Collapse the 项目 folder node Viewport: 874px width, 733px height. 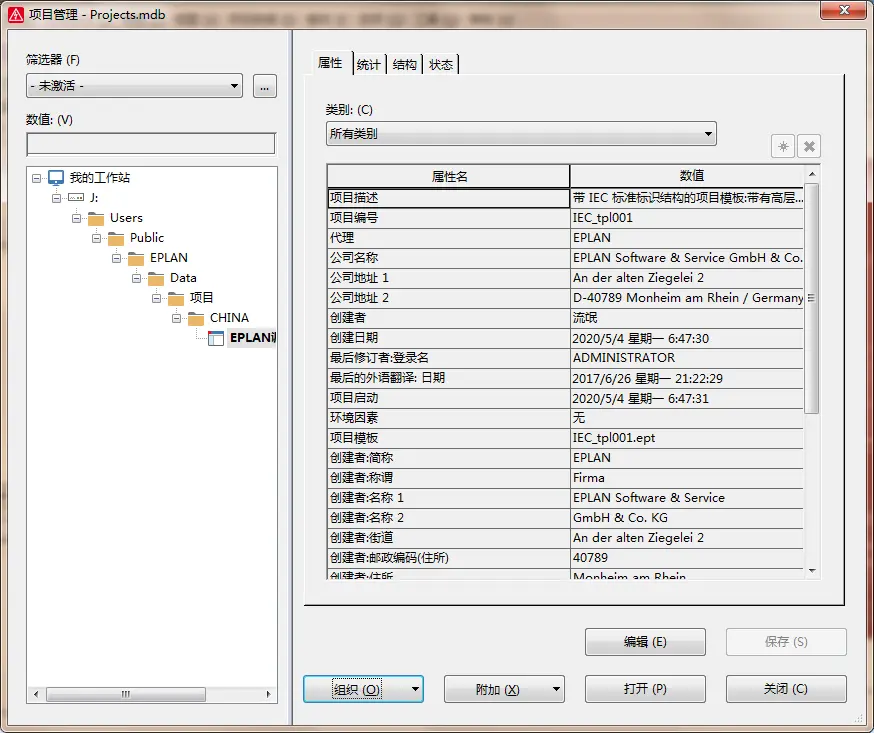coord(157,298)
